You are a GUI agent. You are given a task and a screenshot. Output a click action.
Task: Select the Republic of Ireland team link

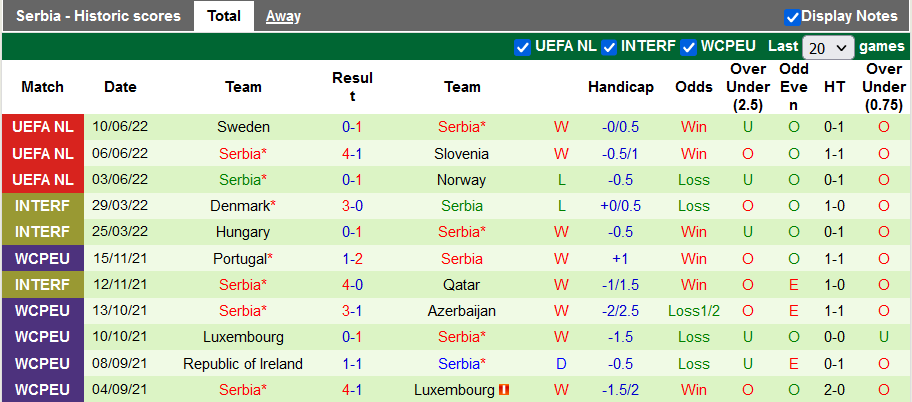coord(243,364)
